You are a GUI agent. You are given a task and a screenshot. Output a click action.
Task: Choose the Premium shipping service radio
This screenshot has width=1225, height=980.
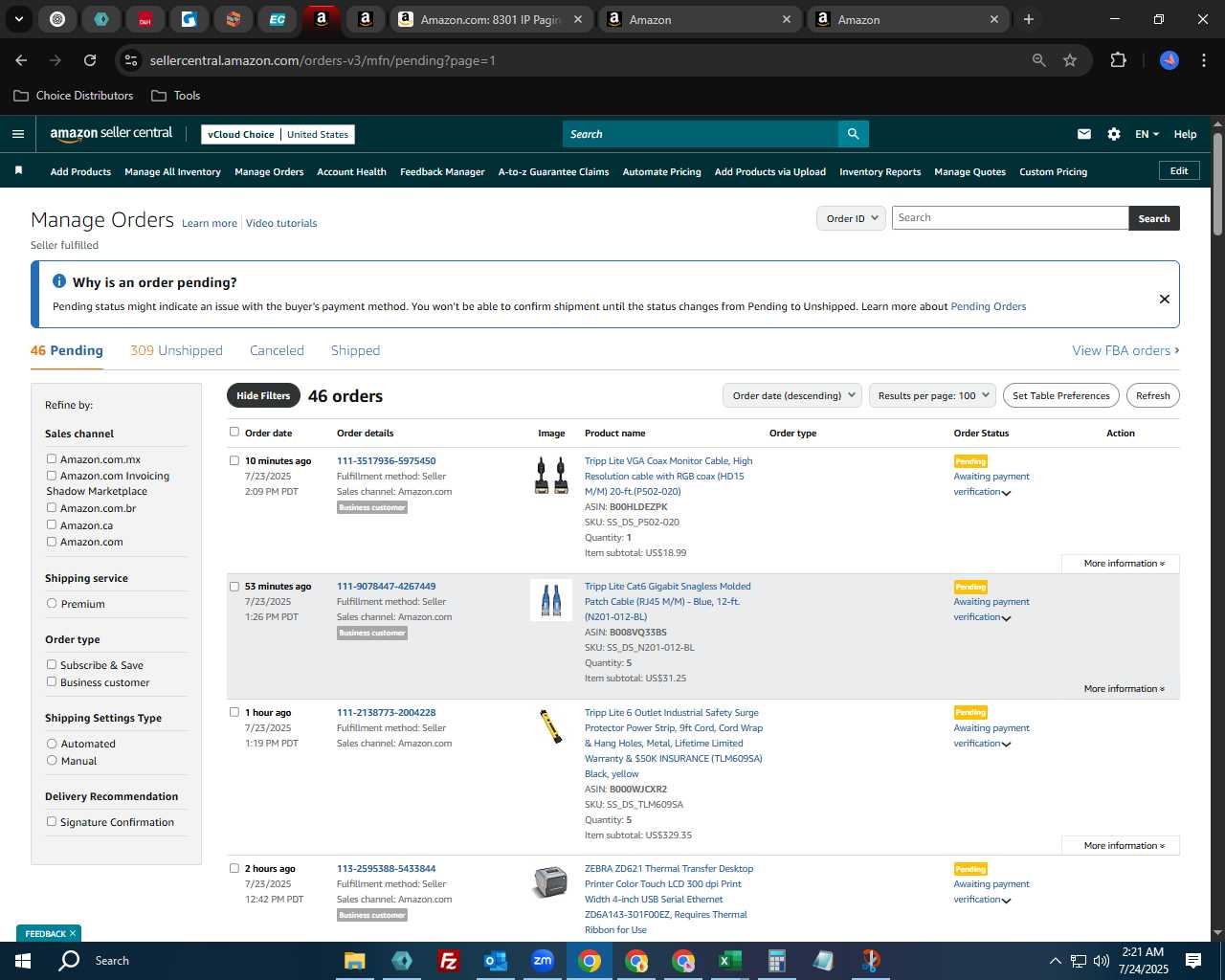pyautogui.click(x=52, y=603)
